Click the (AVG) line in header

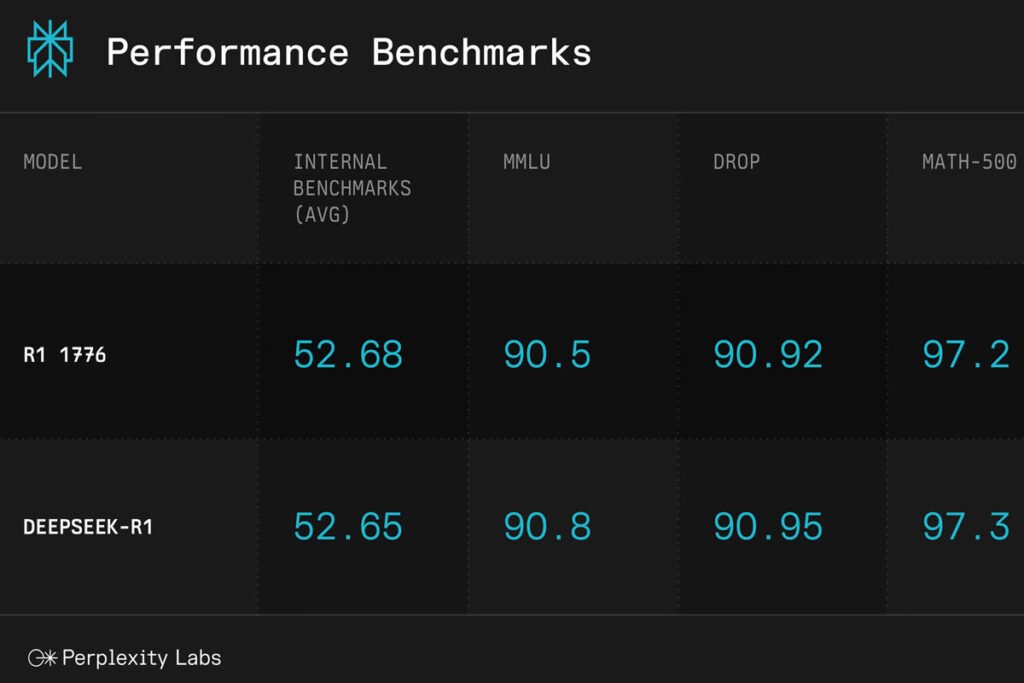pyautogui.click(x=322, y=214)
